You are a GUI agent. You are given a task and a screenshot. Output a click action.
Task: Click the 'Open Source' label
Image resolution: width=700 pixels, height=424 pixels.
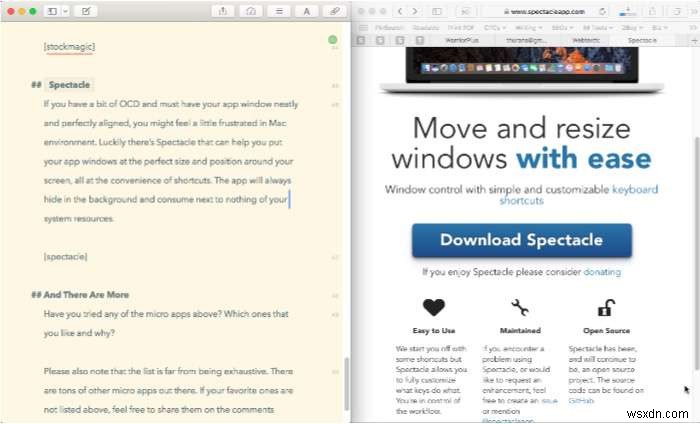coord(606,331)
